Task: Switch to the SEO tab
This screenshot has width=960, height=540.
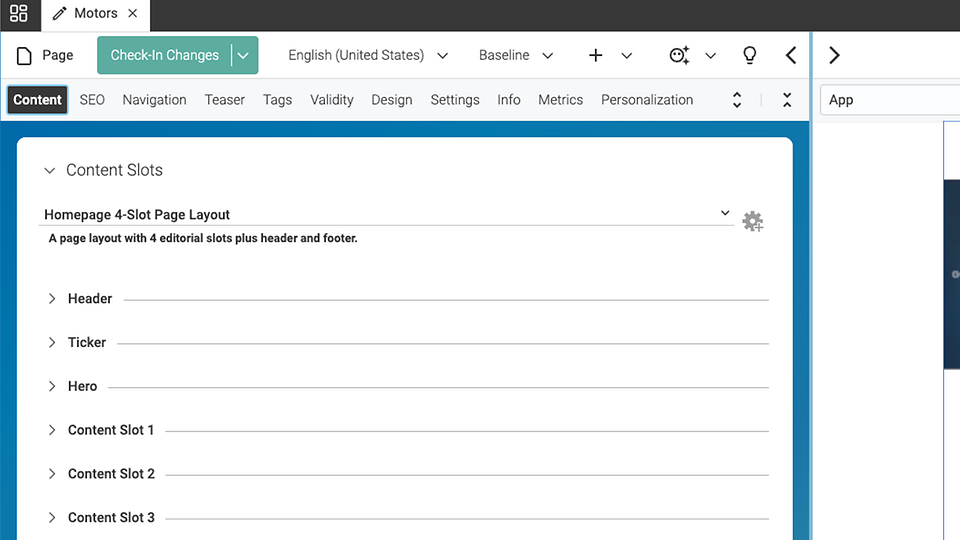Action: (x=92, y=100)
